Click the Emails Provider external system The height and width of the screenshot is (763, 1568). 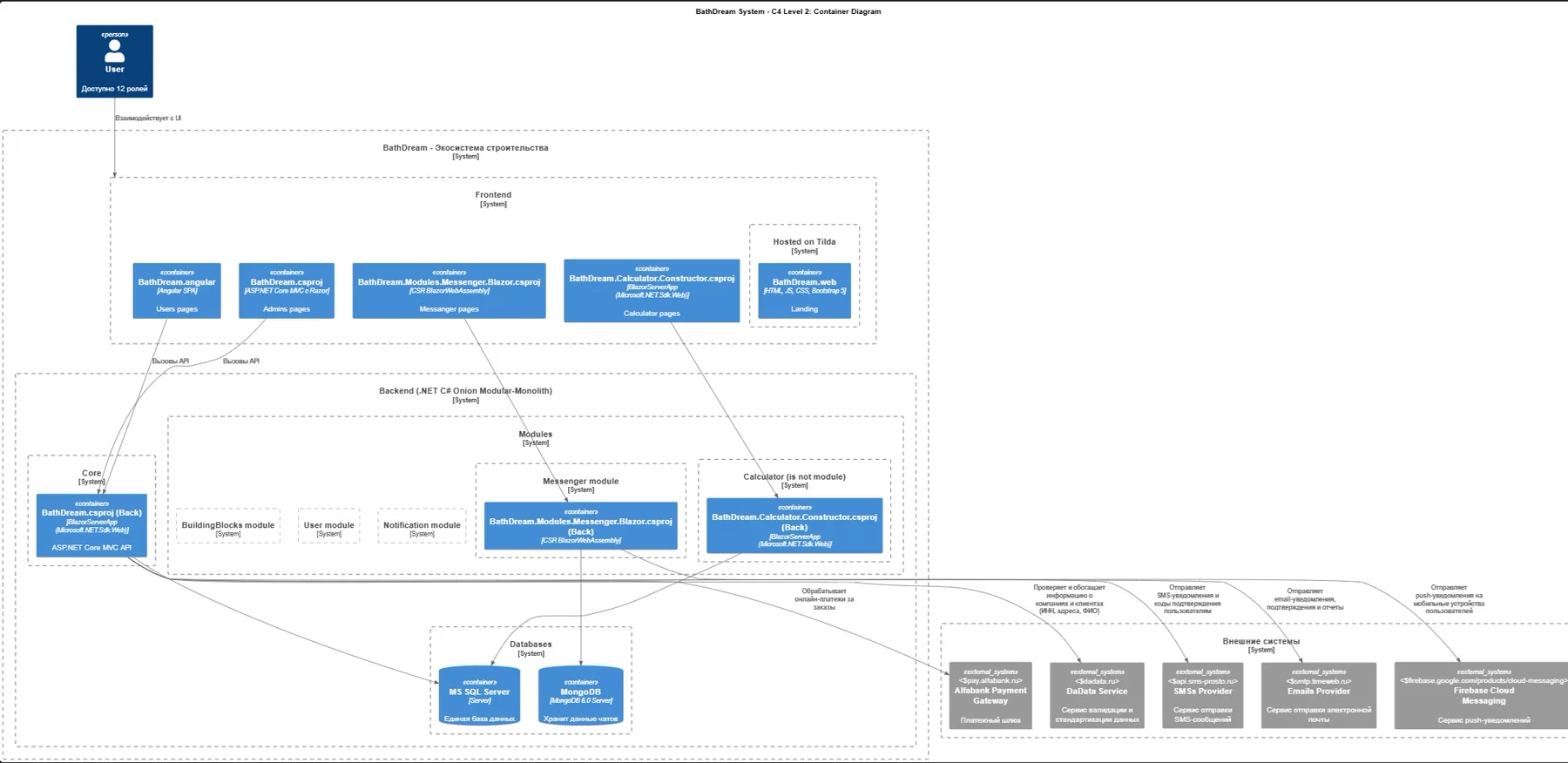click(1319, 696)
